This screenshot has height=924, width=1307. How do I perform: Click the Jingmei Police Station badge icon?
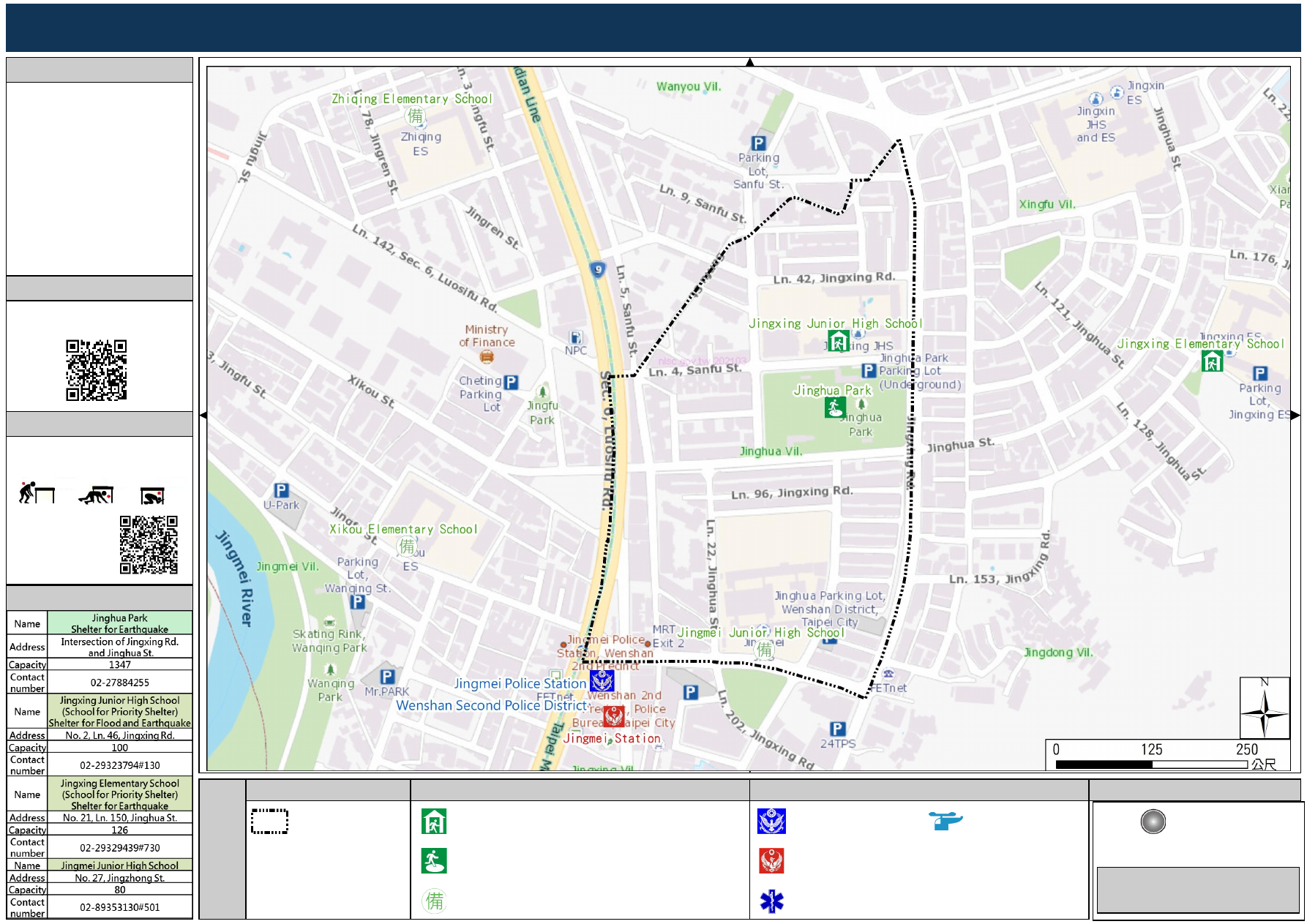602,680
